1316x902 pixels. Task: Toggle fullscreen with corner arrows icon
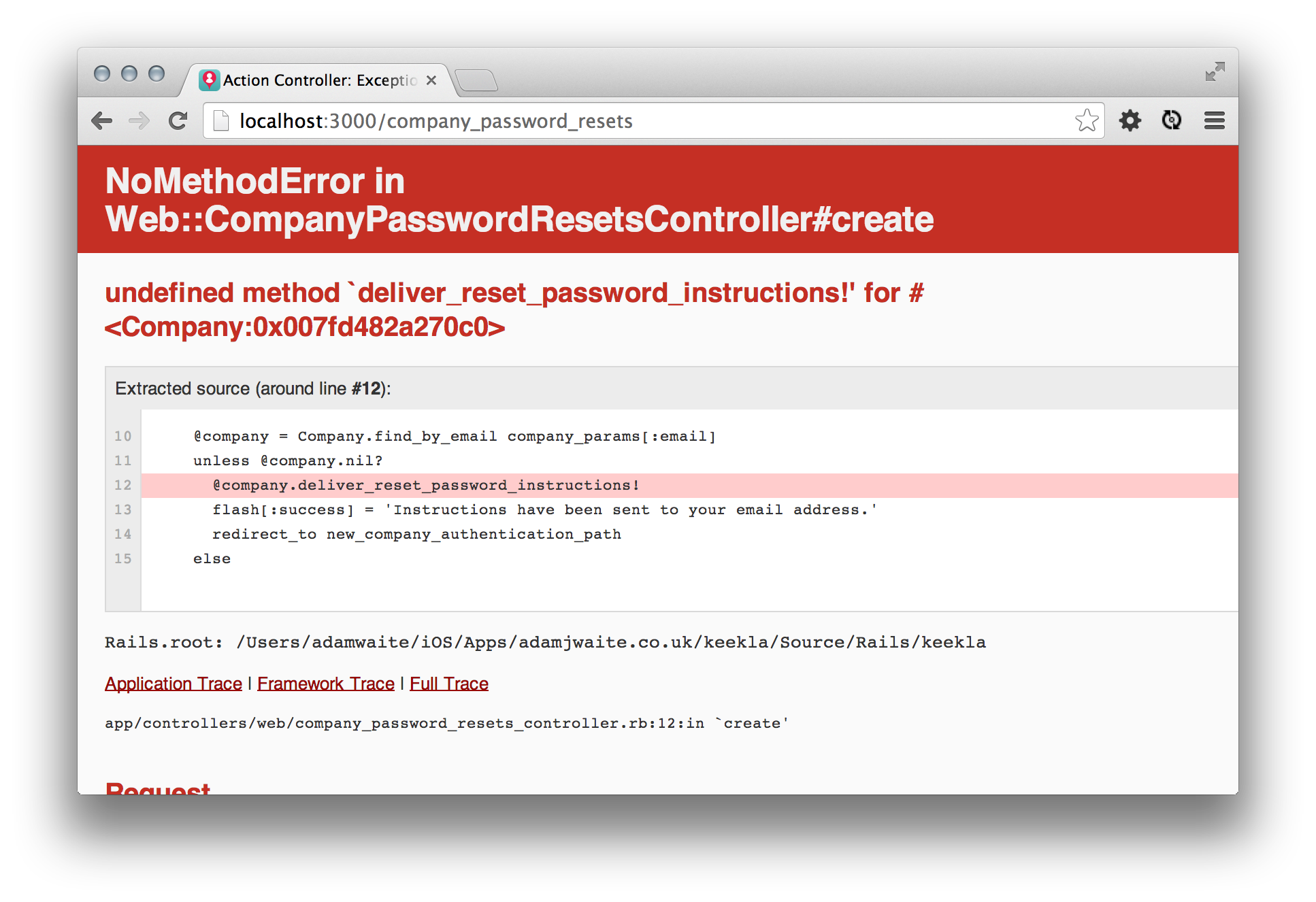(x=1215, y=71)
